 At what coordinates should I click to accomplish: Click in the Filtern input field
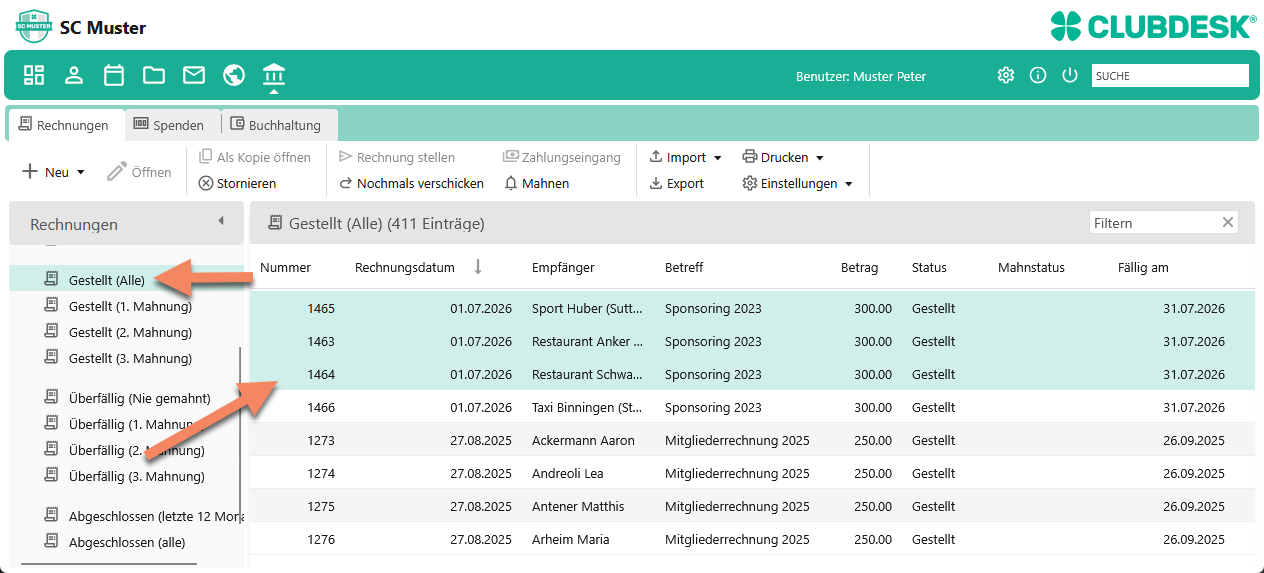[1155, 223]
